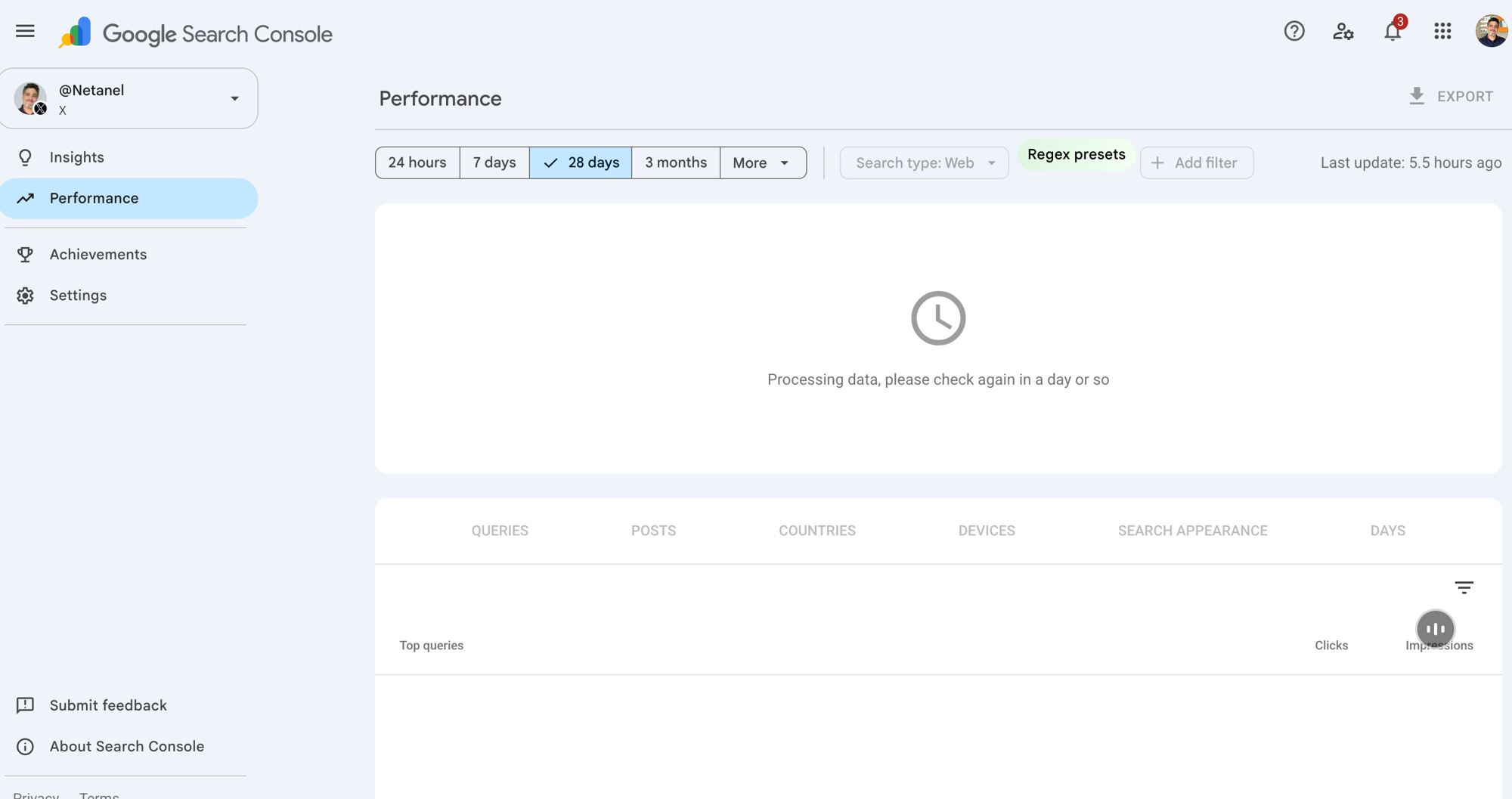
Task: Sort by the Clicks column header
Action: click(x=1331, y=646)
